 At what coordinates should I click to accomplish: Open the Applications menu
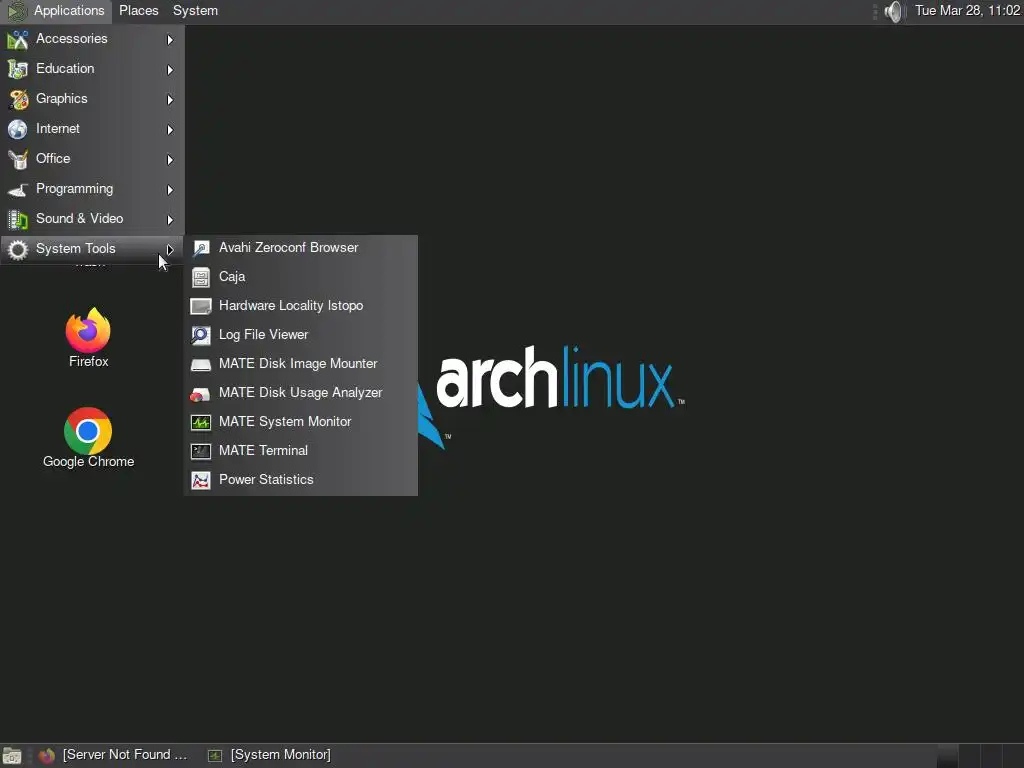pos(57,11)
